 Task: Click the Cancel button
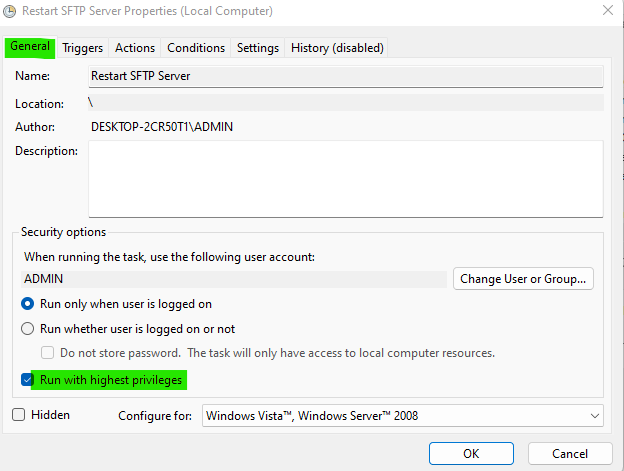pos(568,453)
